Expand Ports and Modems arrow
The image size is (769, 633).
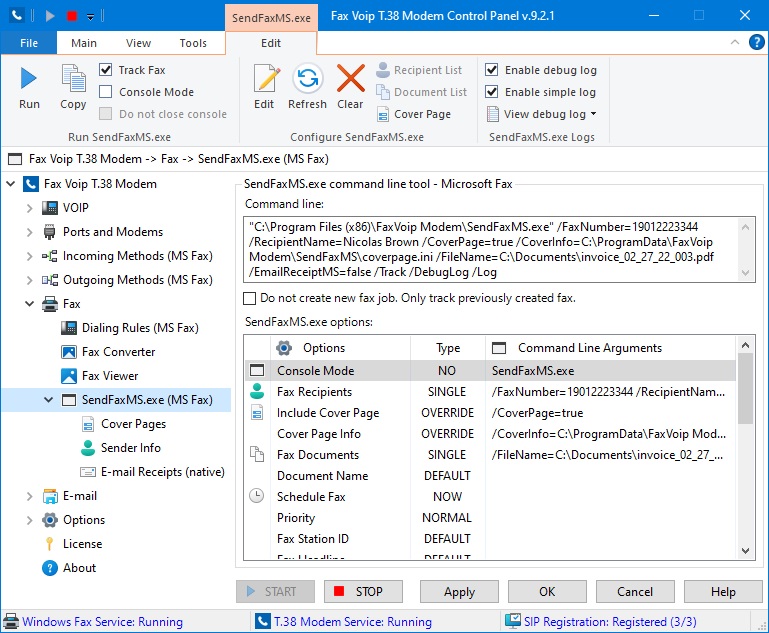point(29,232)
